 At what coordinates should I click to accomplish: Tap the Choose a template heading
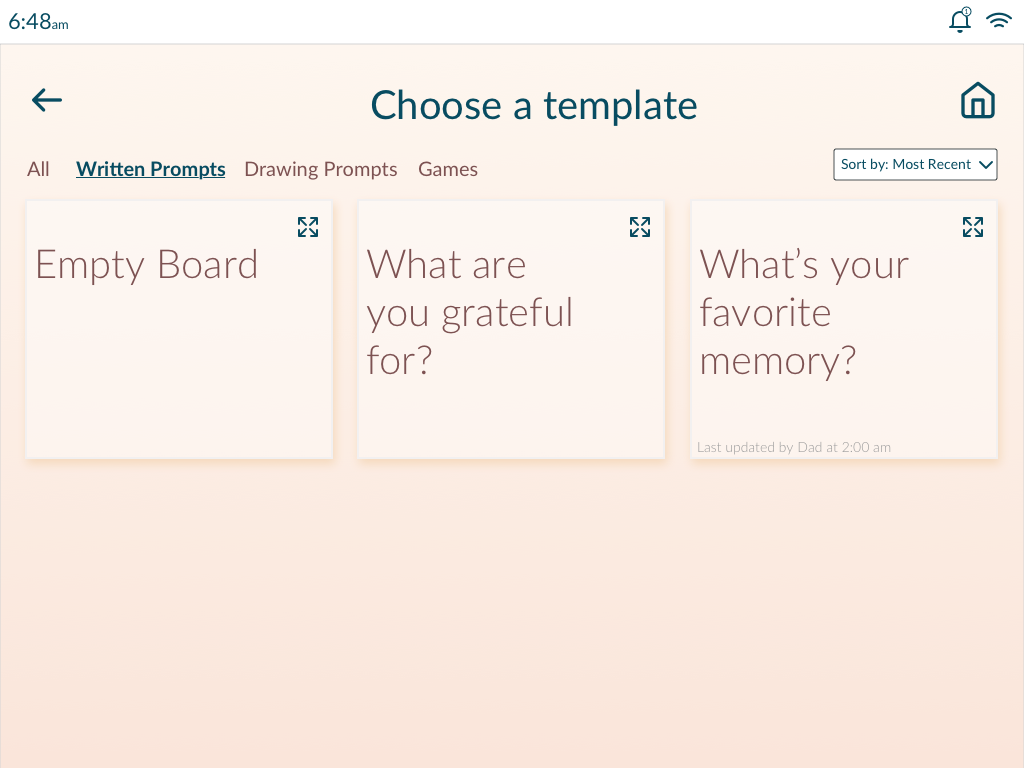click(x=534, y=105)
